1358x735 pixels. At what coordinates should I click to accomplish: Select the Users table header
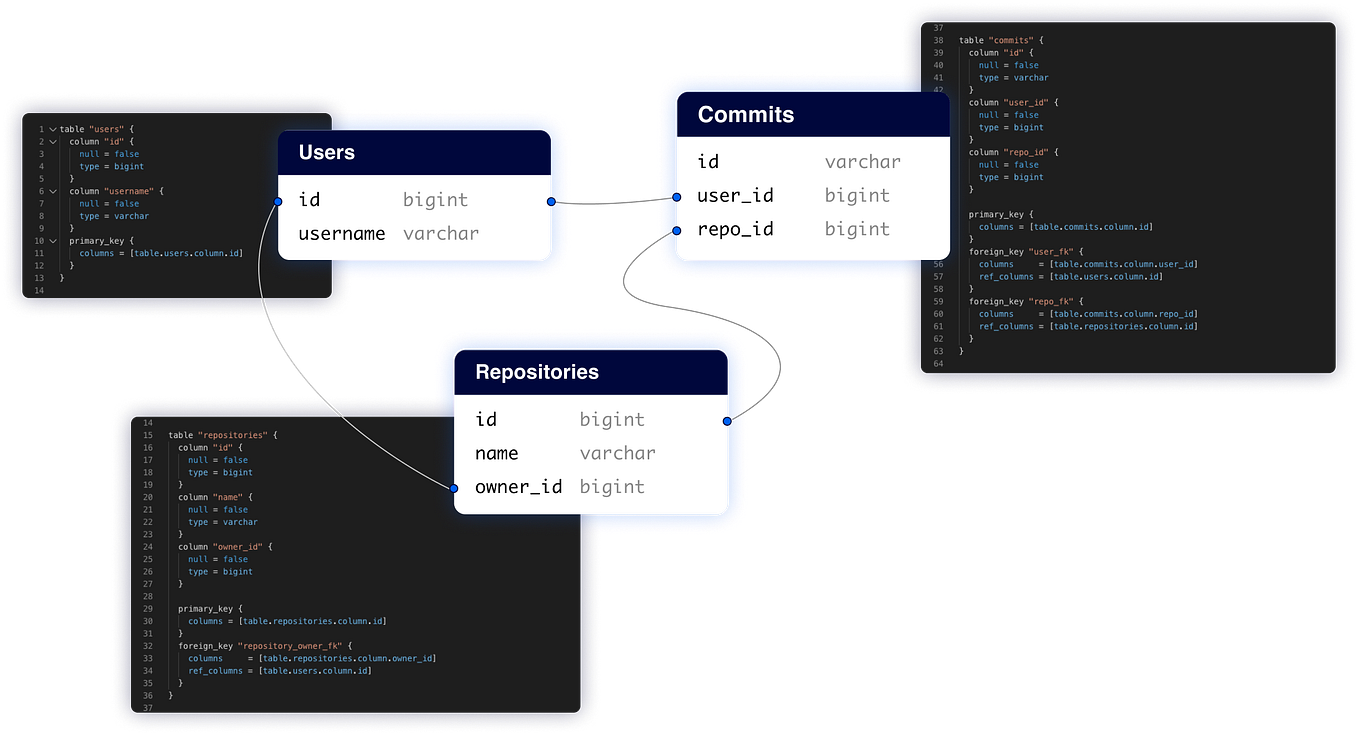click(414, 153)
